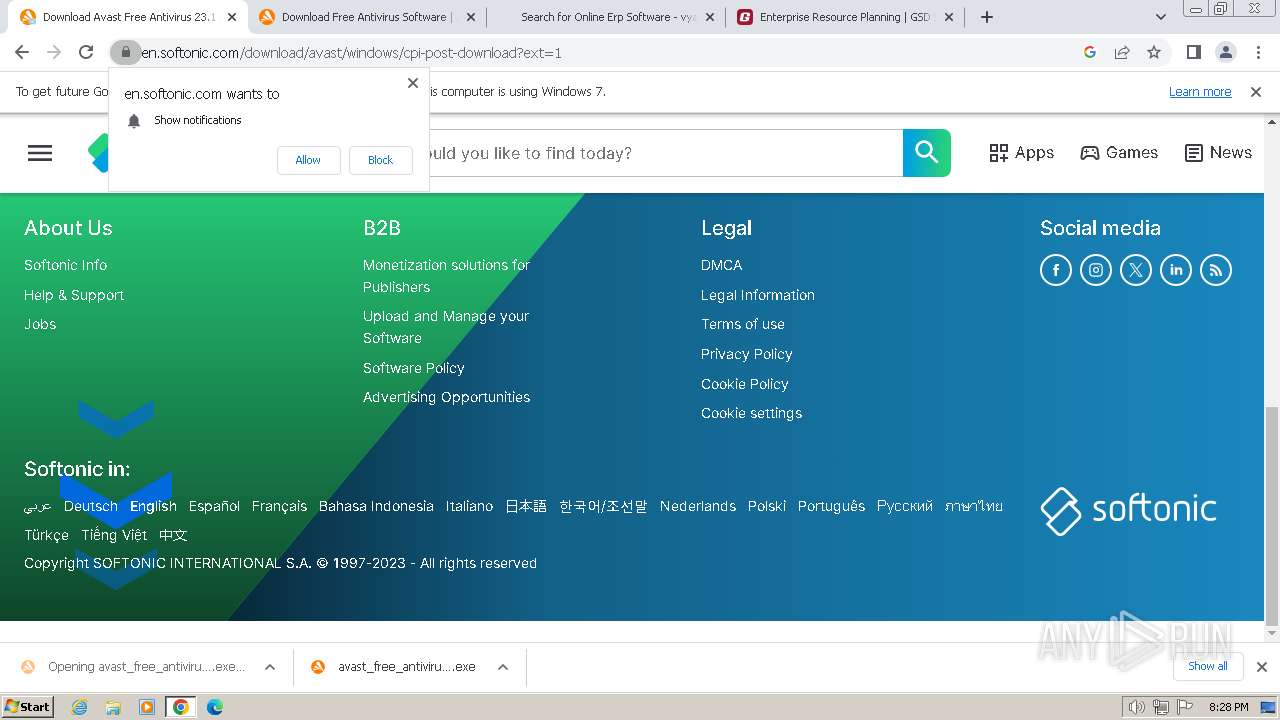Open the News section

click(1218, 153)
